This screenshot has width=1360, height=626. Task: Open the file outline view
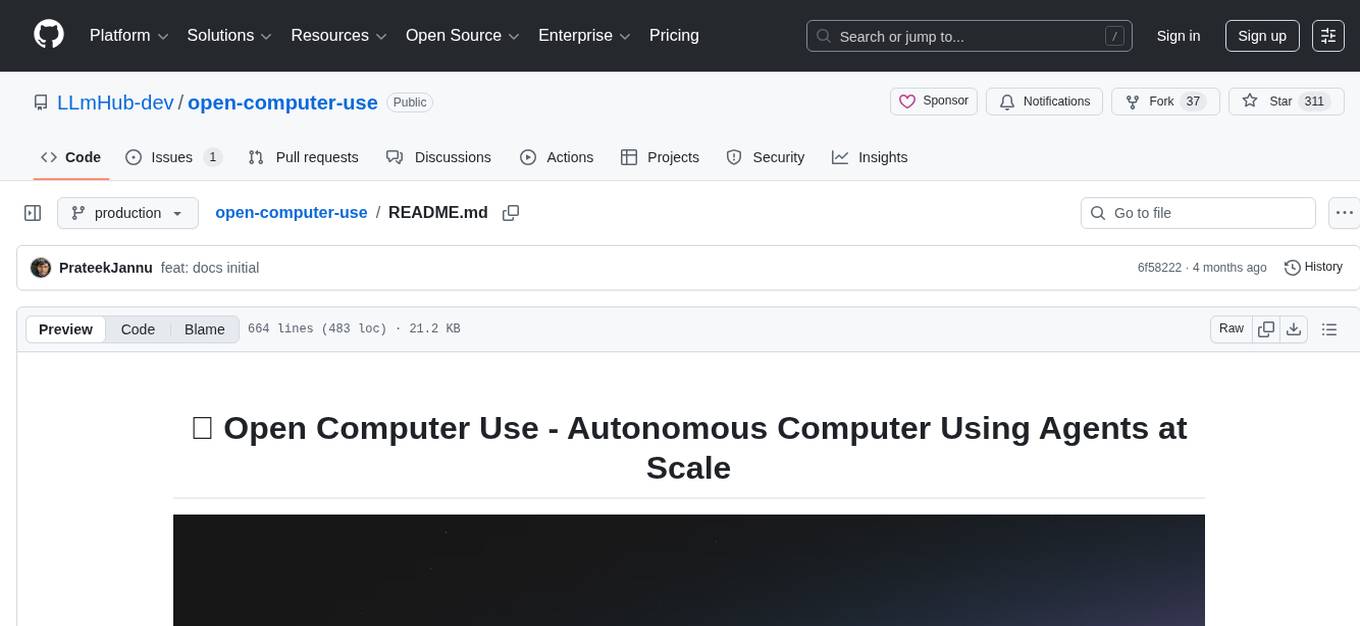1329,328
